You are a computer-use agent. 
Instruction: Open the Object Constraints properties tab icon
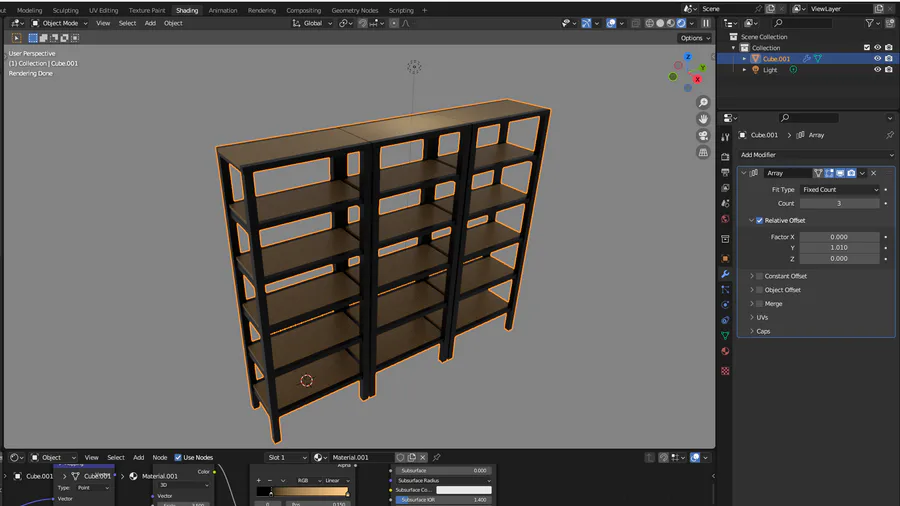(725, 320)
